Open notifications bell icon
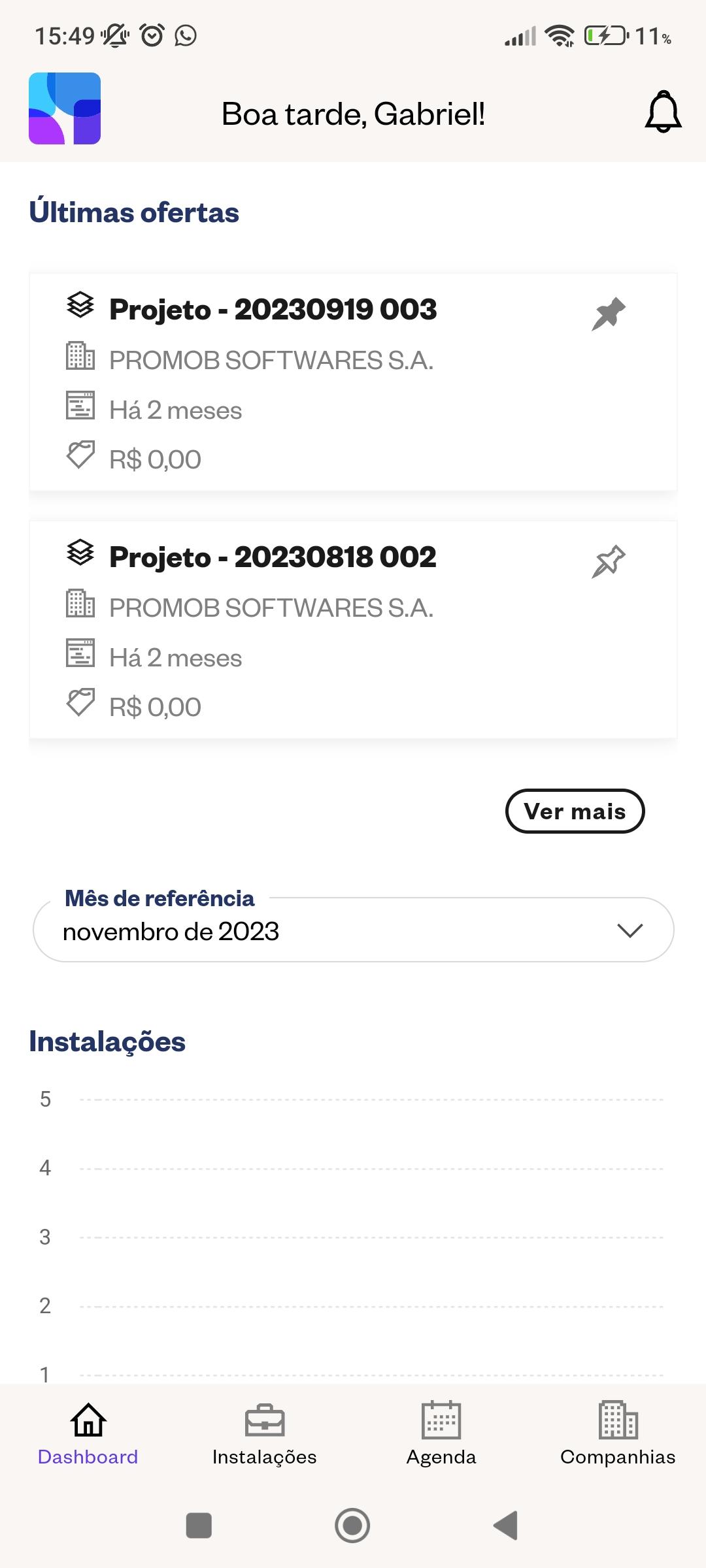706x1568 pixels. coord(663,112)
